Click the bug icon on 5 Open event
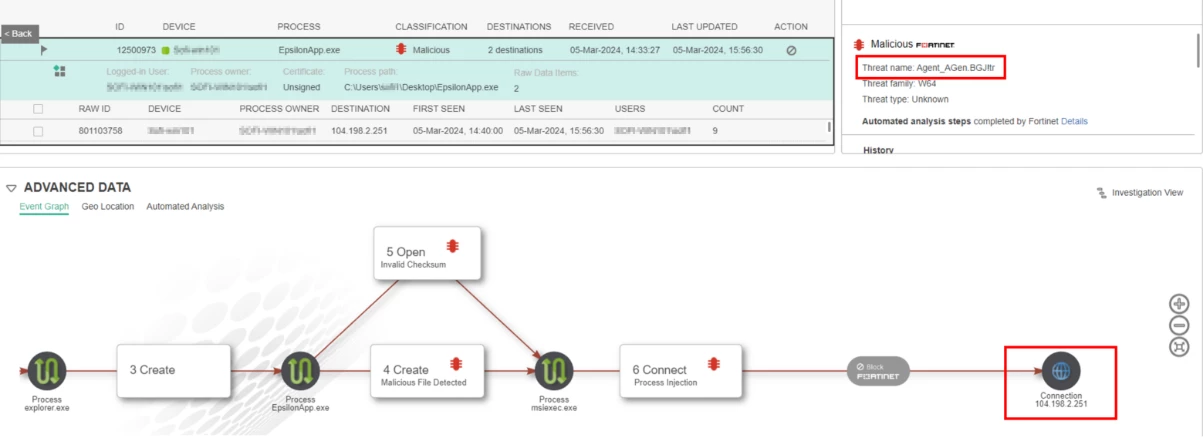This screenshot has width=1203, height=438. pyautogui.click(x=452, y=245)
